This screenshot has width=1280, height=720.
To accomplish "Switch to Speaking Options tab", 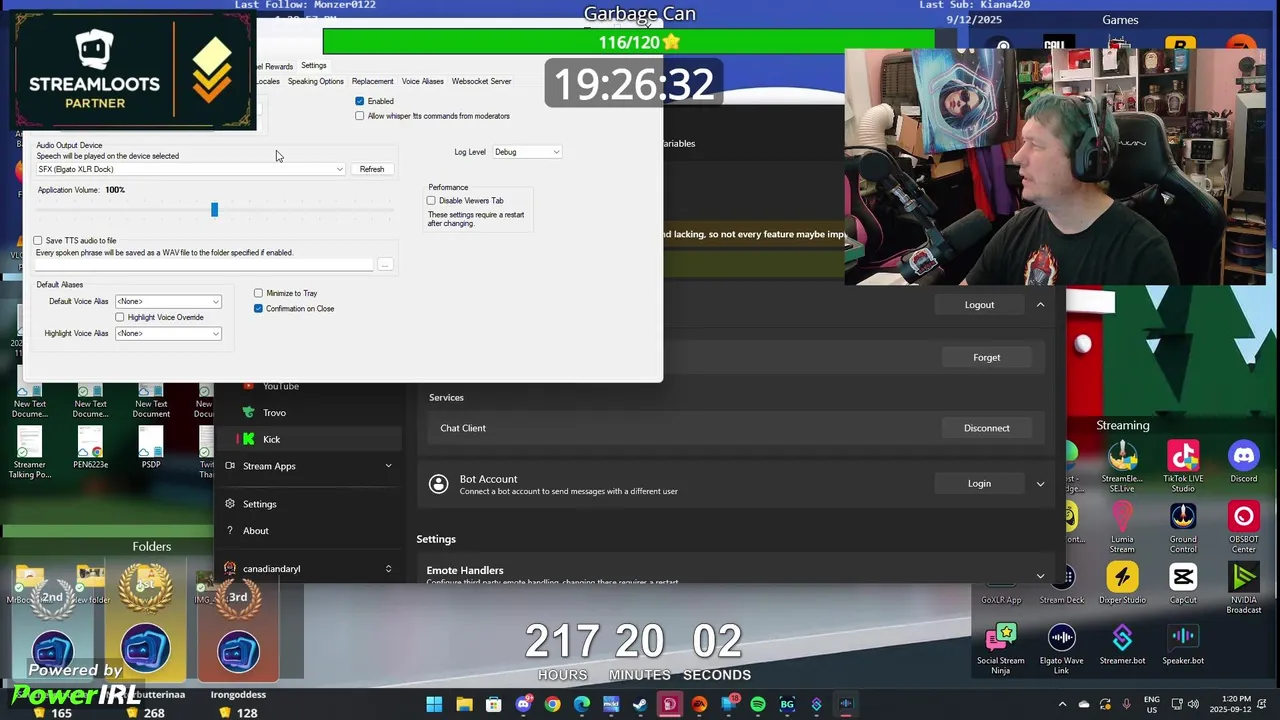I will click(316, 81).
